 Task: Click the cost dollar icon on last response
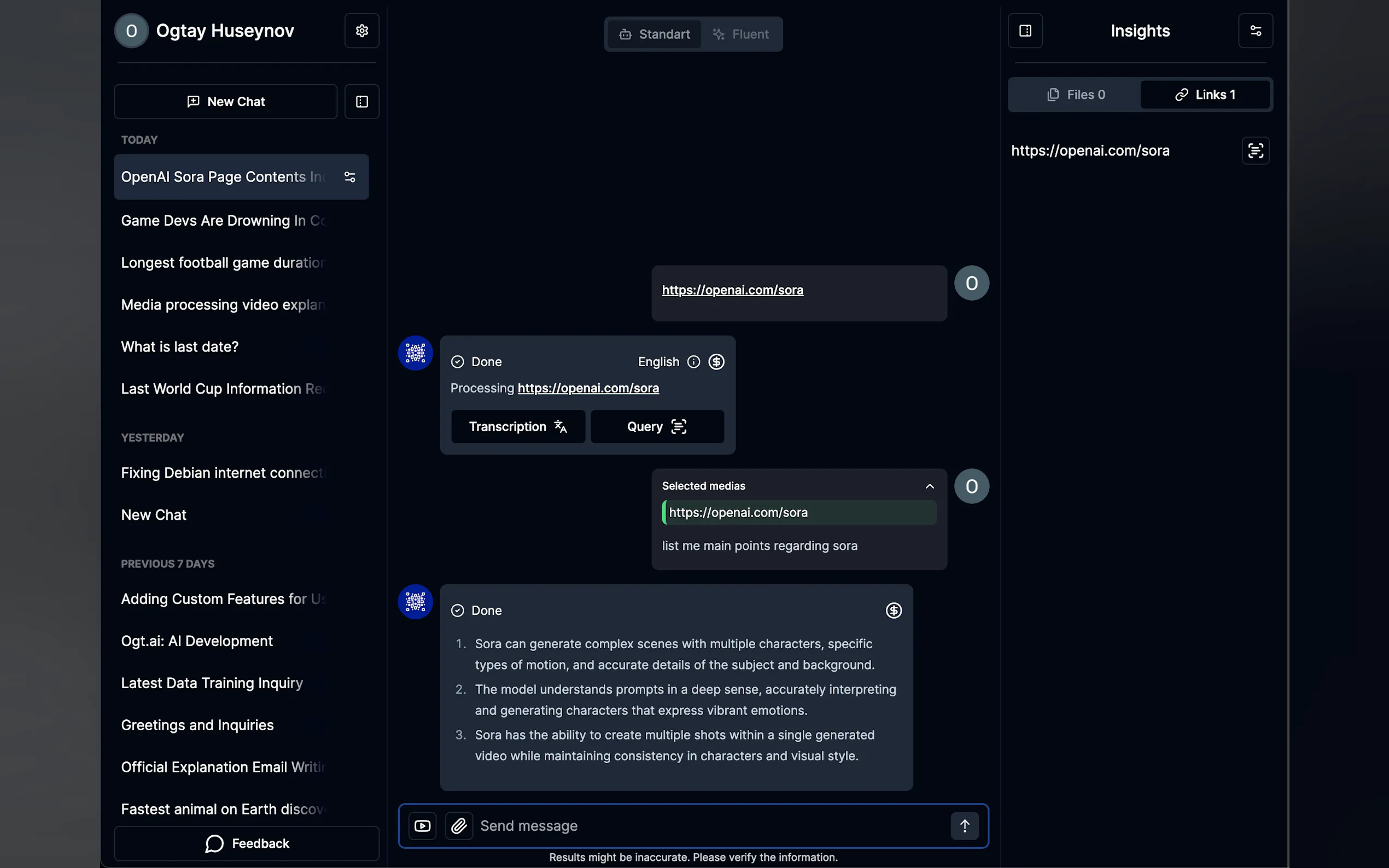click(894, 610)
